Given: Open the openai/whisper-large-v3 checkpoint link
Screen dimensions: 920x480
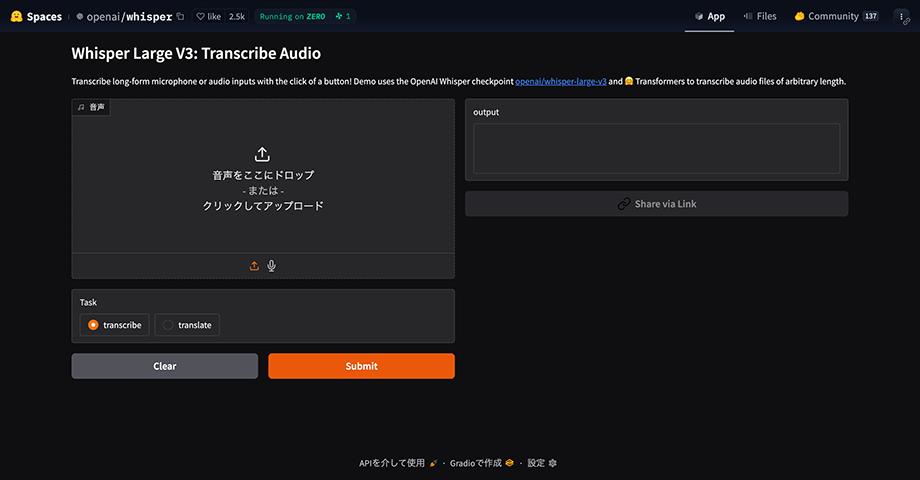Looking at the screenshot, I should [560, 81].
